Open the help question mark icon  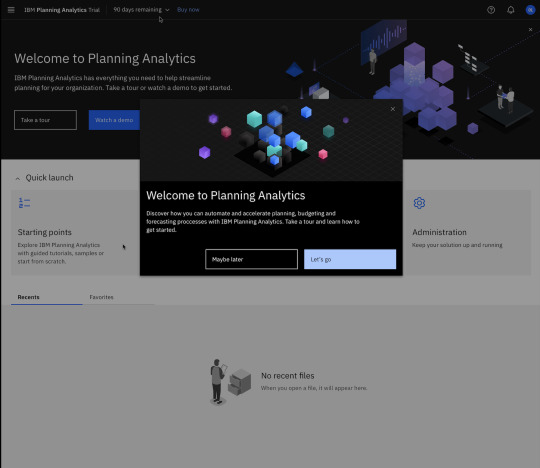tap(491, 10)
